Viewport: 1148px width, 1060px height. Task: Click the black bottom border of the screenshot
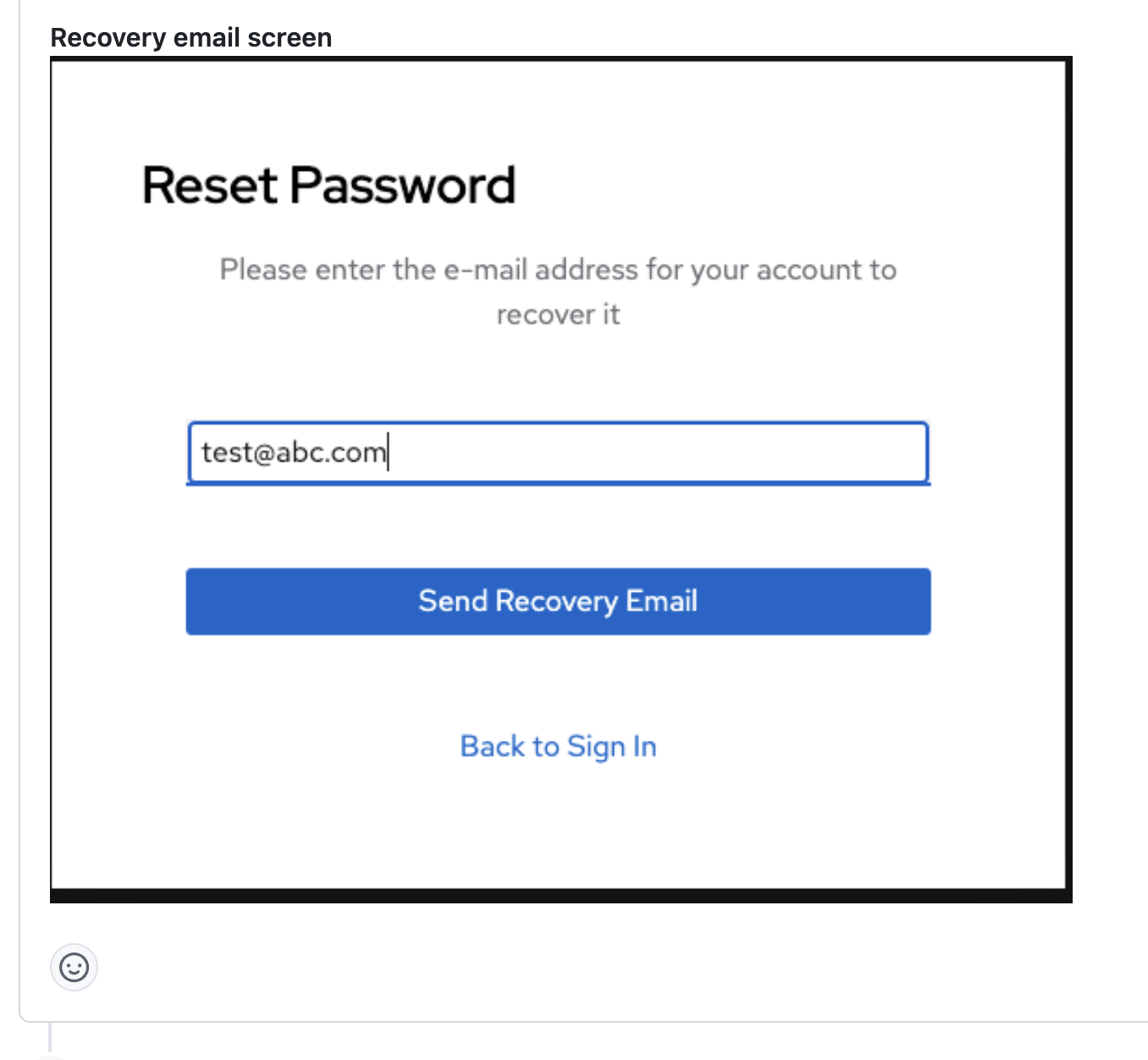coord(560,896)
